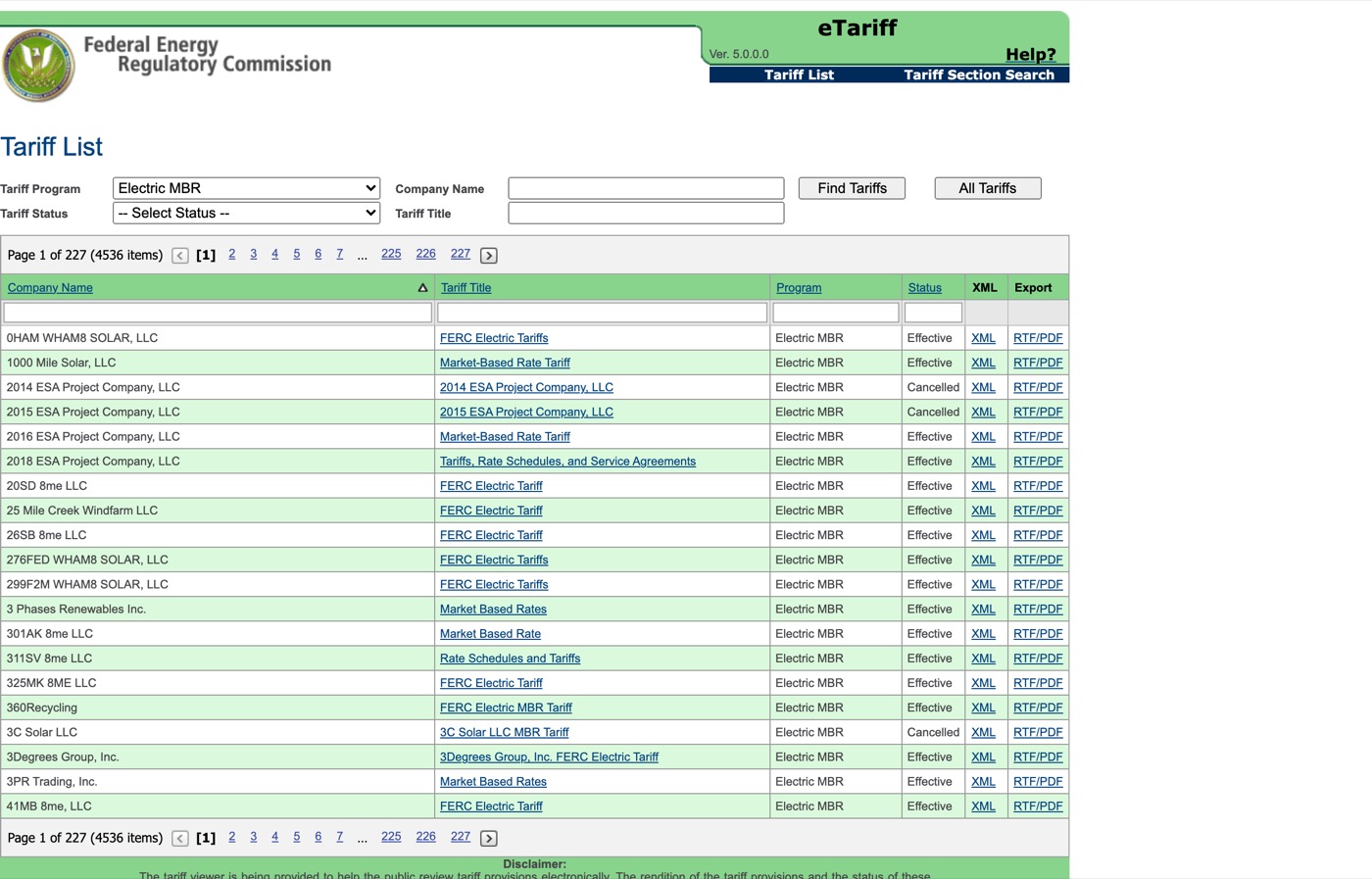This screenshot has height=879, width=1372.
Task: Sort by the Tariff Title column header
Action: [465, 288]
